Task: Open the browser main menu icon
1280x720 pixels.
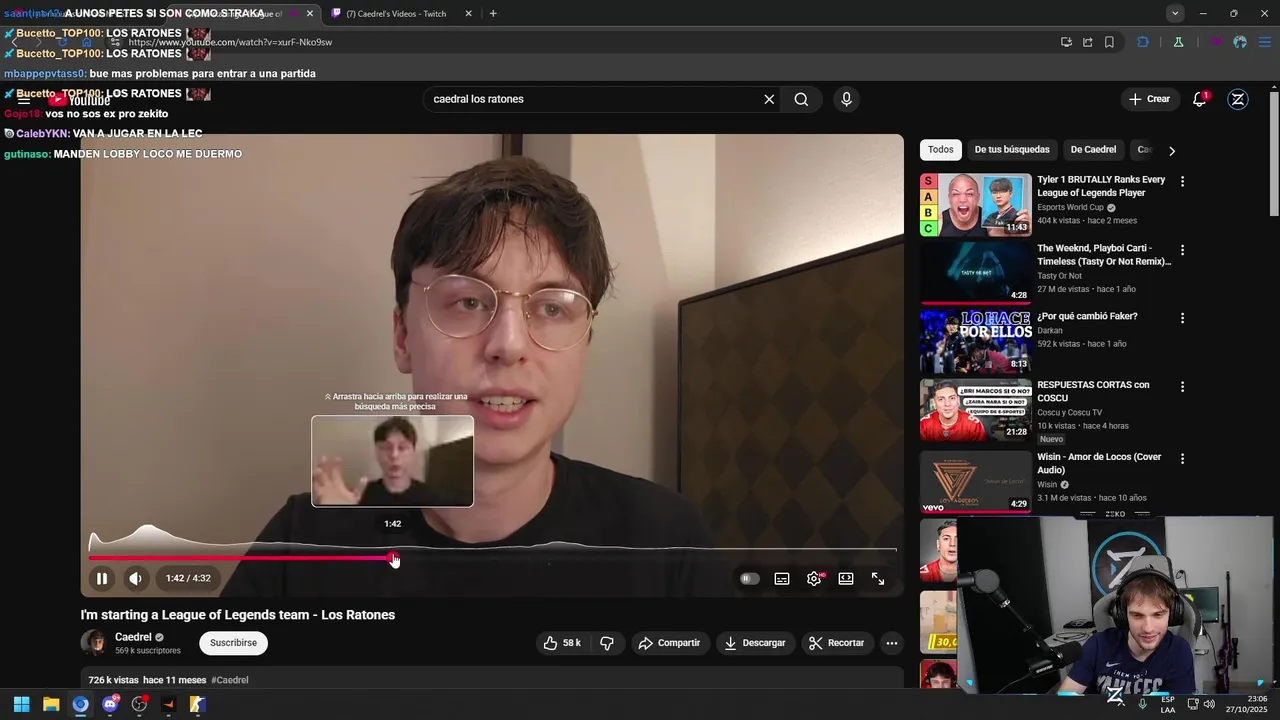Action: coord(1264,42)
